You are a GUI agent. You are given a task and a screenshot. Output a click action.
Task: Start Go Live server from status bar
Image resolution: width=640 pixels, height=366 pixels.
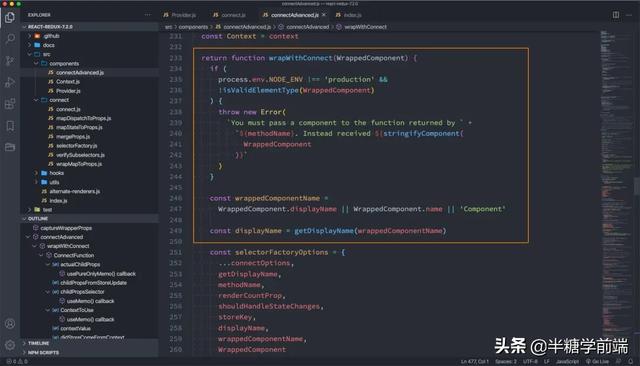[x=597, y=362]
